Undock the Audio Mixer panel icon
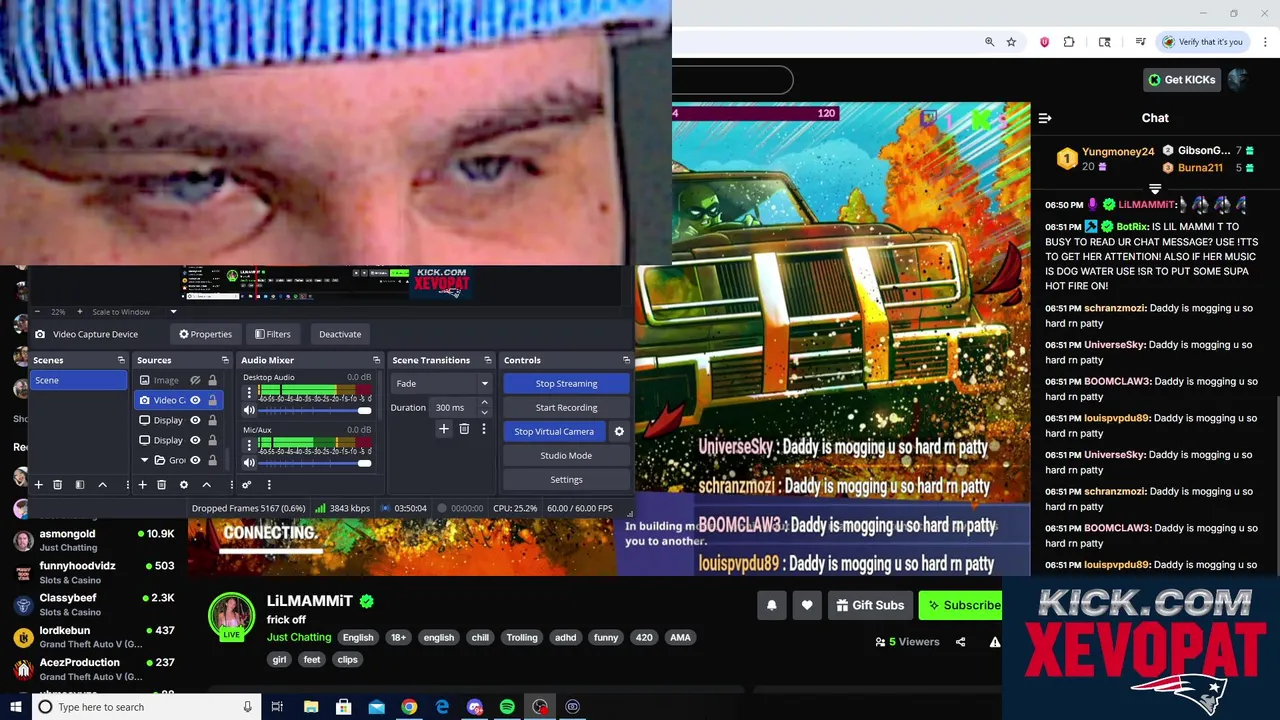Screen dimensions: 1280x720 point(377,360)
